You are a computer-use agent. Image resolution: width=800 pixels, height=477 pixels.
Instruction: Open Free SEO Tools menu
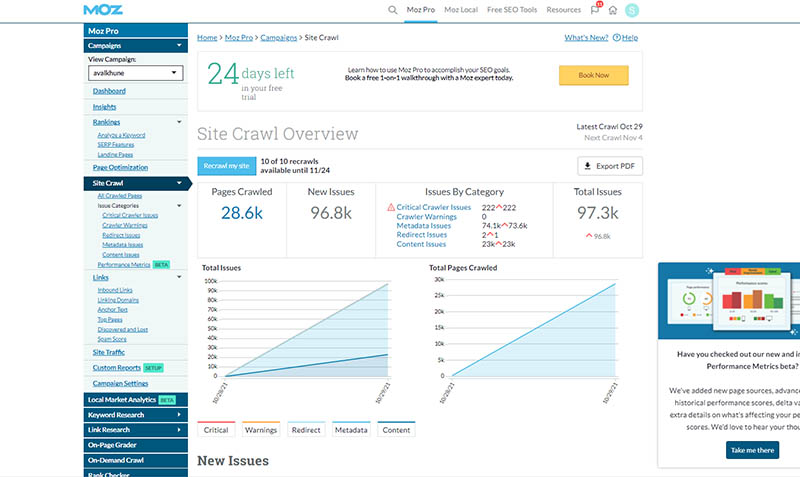pyautogui.click(x=512, y=10)
